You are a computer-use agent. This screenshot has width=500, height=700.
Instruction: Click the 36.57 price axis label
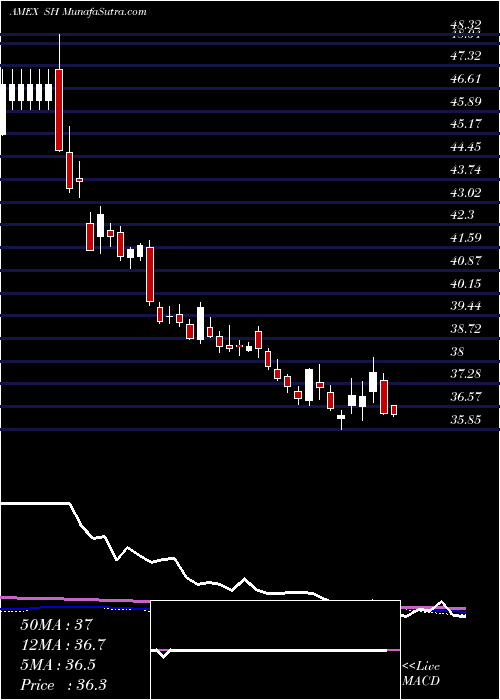point(466,396)
